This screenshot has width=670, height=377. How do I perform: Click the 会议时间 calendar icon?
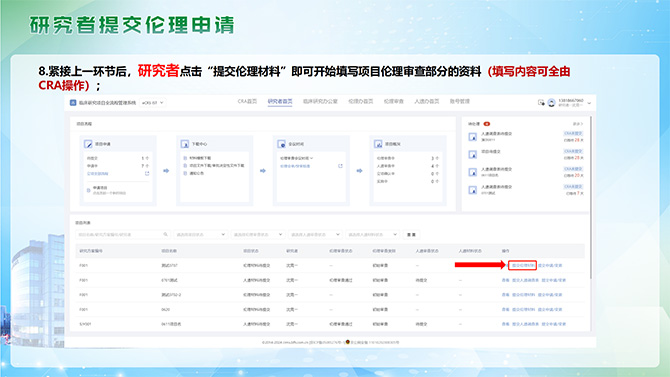(281, 144)
